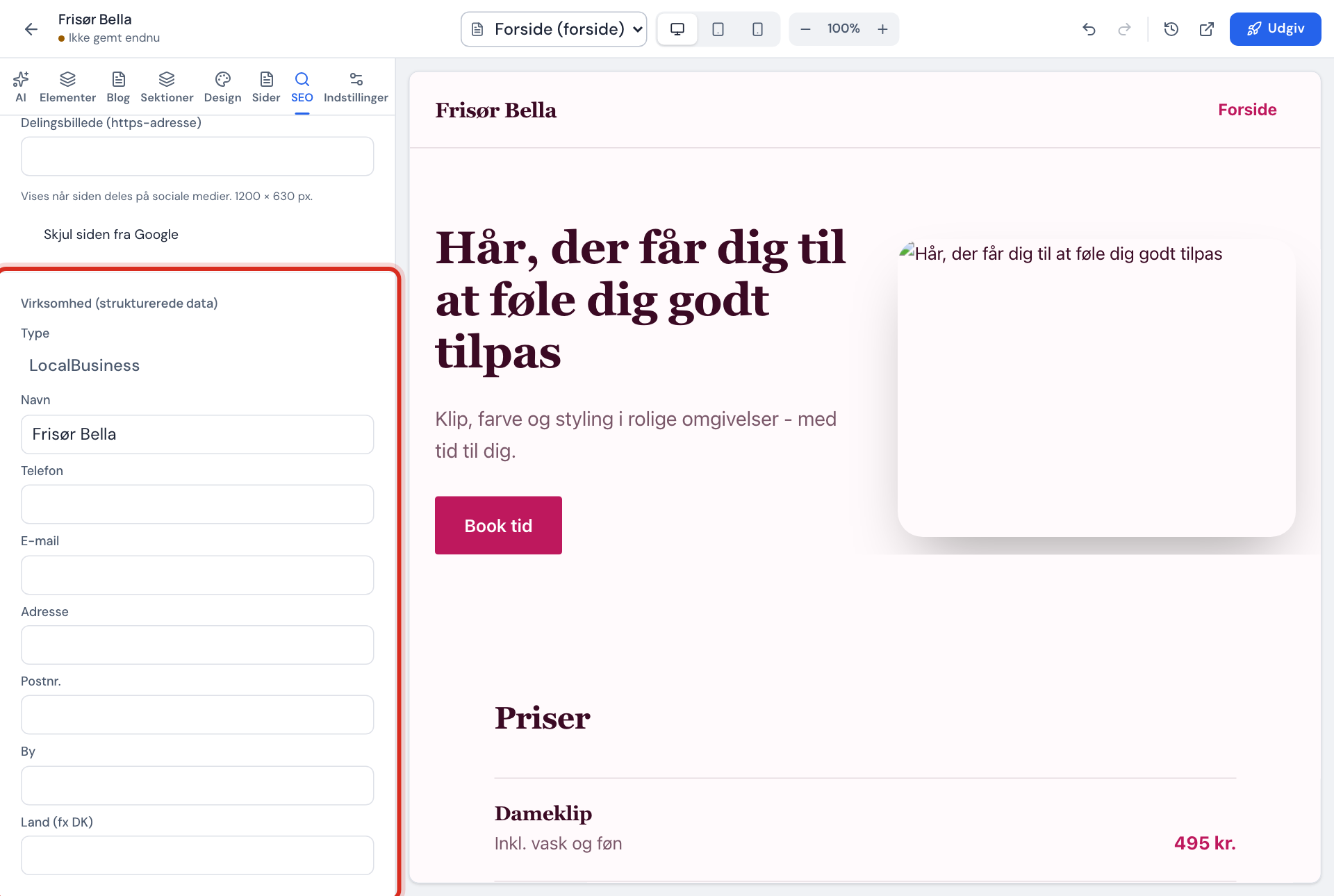Select the Dameklip price row title
Screen dimensions: 1334x896
coord(543,813)
